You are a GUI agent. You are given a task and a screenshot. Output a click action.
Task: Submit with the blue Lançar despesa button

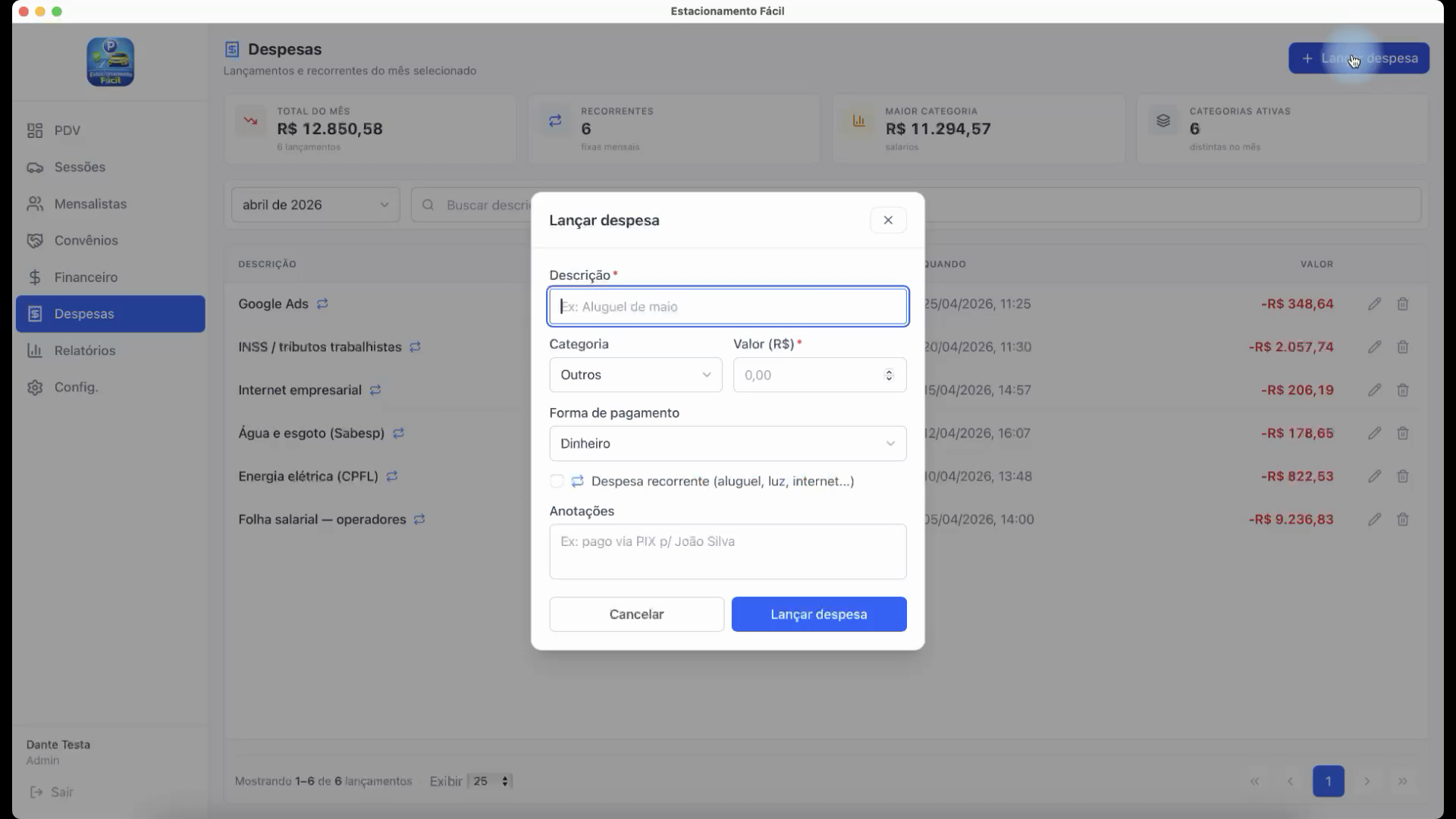click(819, 614)
